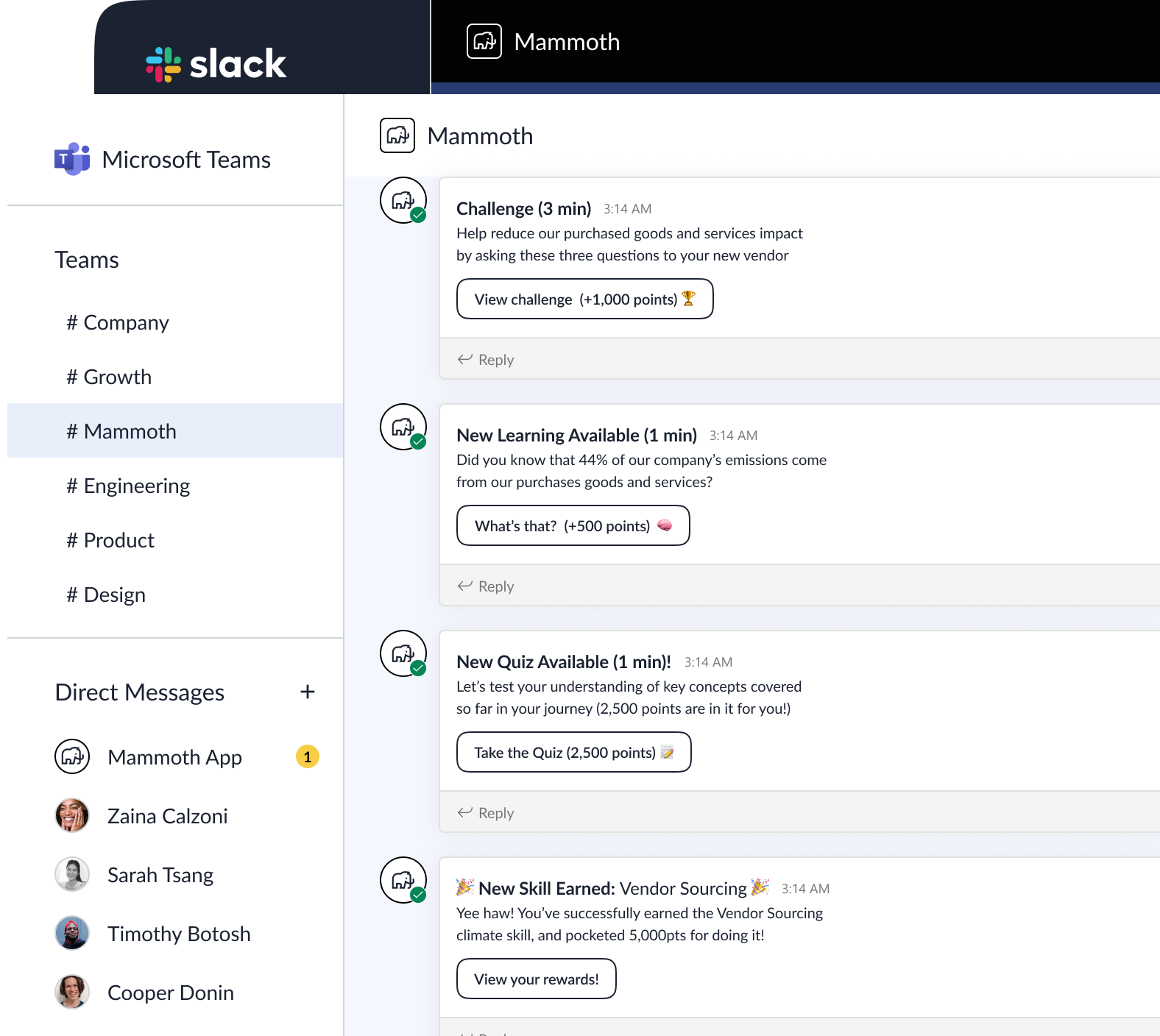This screenshot has height=1036, width=1160.
Task: Click Mammoth avatar on New Learning message
Action: (x=403, y=427)
